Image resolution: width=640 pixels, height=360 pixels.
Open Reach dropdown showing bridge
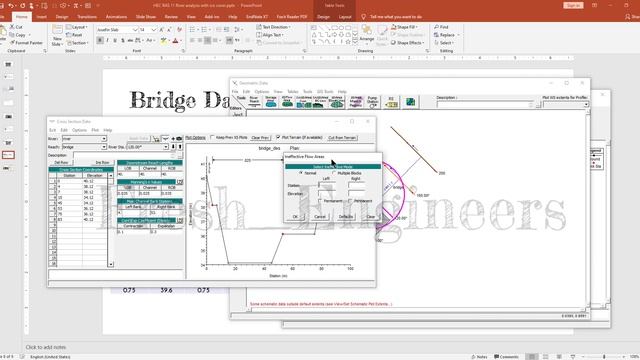click(104, 147)
